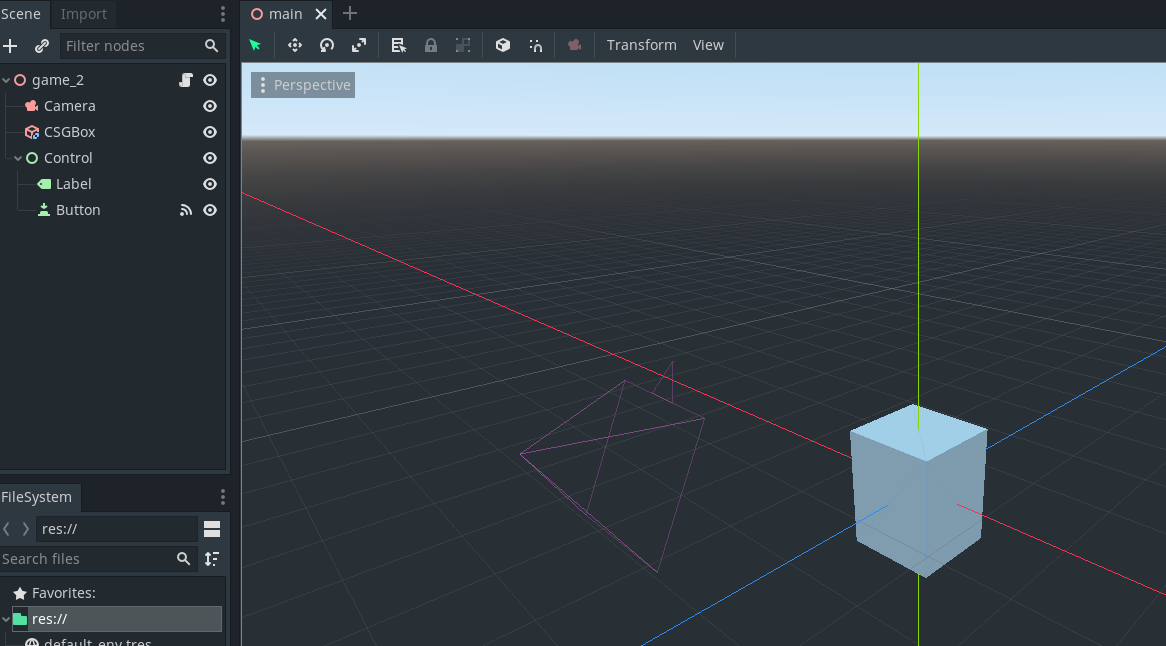Image resolution: width=1166 pixels, height=646 pixels.
Task: Open Scene dock options menu
Action: coord(222,14)
